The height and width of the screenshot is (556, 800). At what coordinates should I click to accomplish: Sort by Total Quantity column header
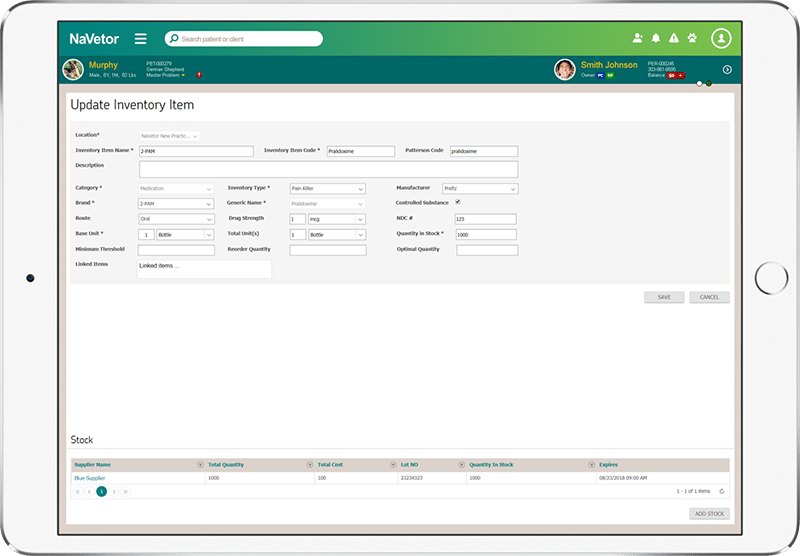click(226, 465)
